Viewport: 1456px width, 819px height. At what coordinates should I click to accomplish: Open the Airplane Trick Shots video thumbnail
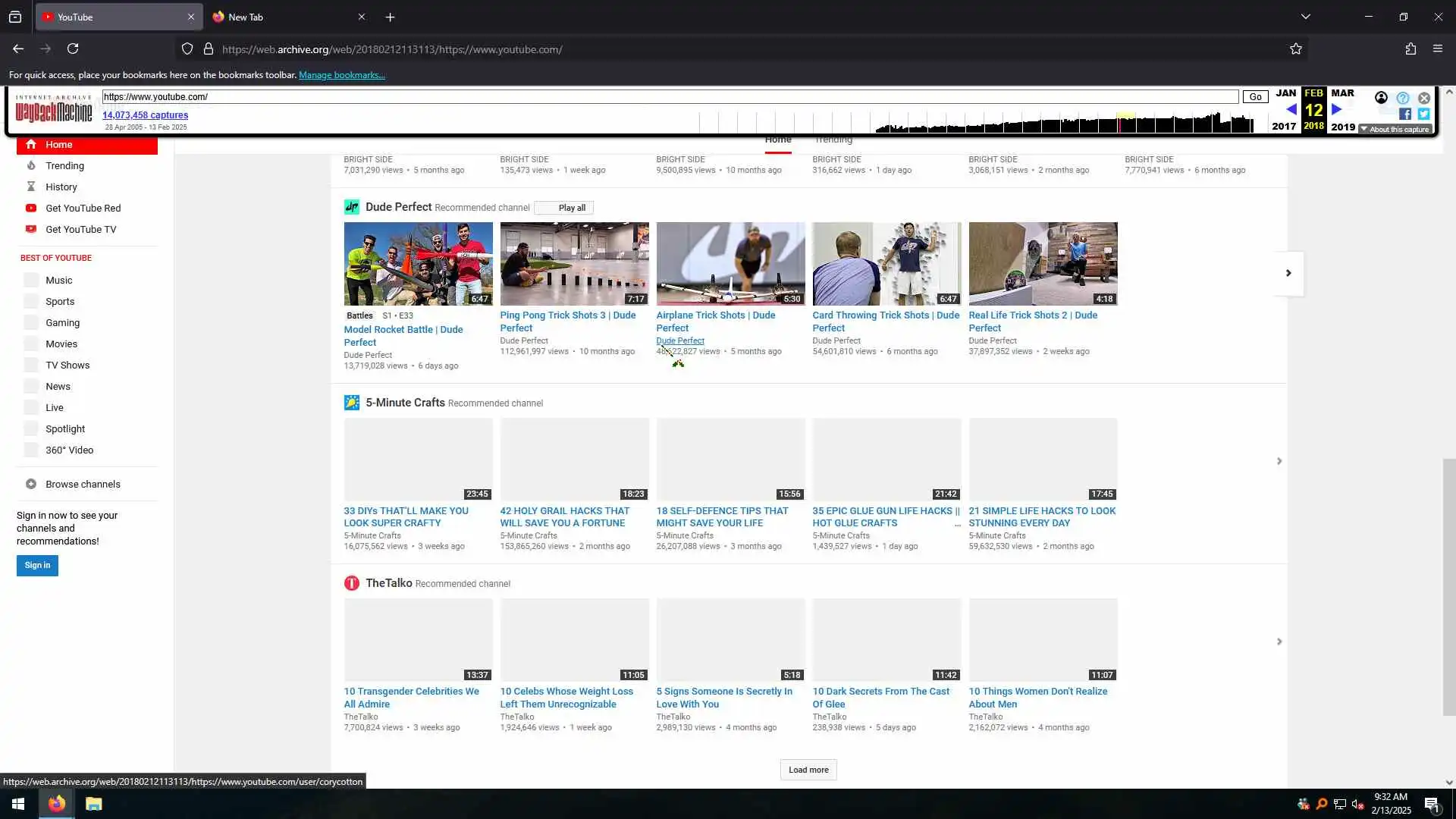(730, 264)
